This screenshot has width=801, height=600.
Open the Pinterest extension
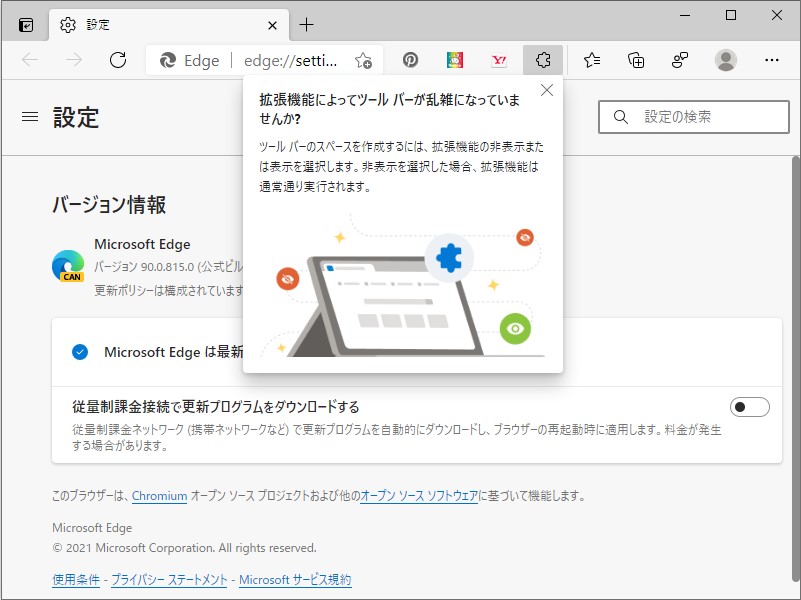(410, 60)
